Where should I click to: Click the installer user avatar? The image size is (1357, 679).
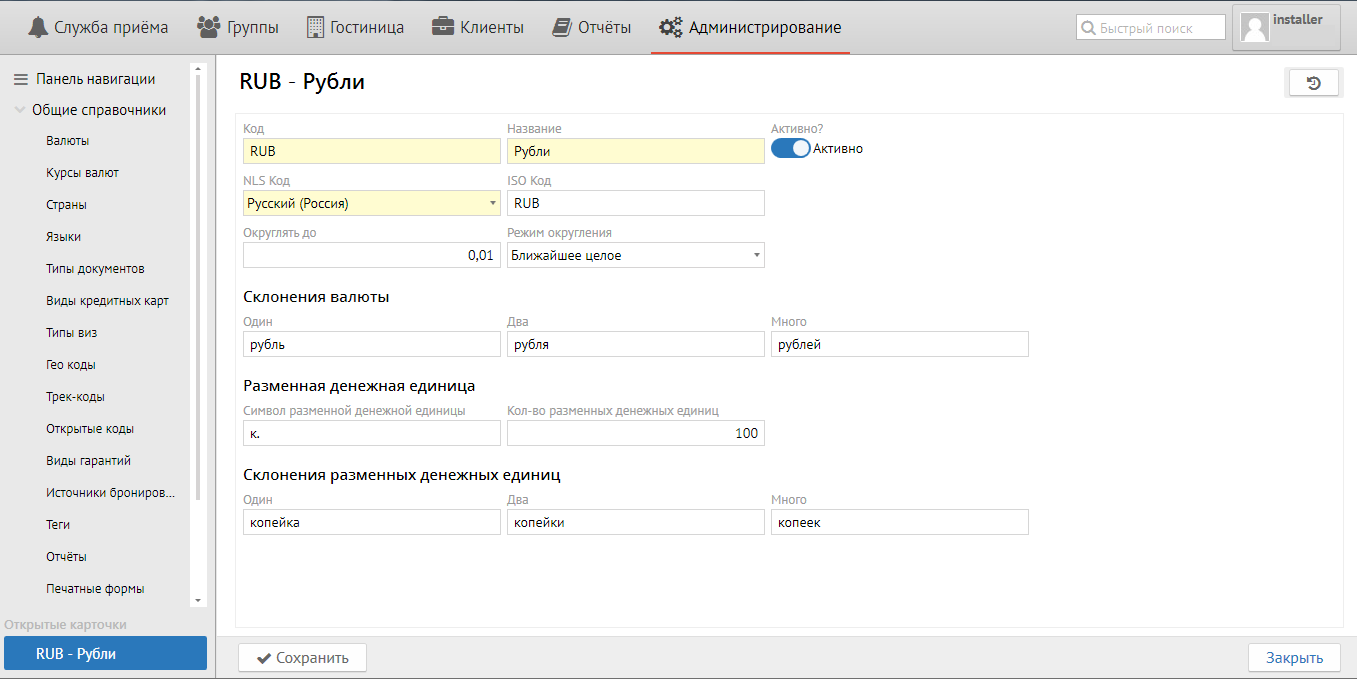click(1254, 28)
